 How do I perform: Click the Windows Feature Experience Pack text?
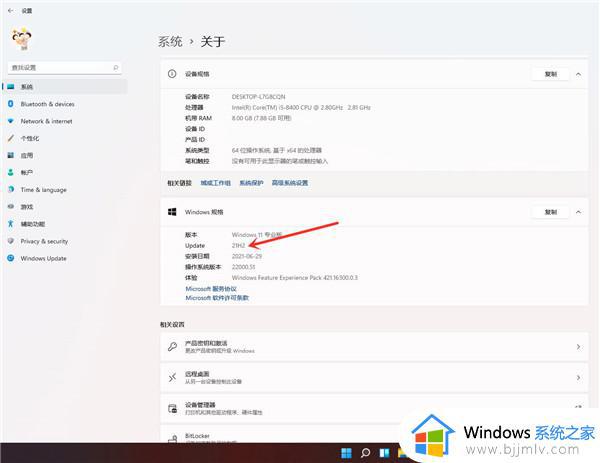pos(295,278)
